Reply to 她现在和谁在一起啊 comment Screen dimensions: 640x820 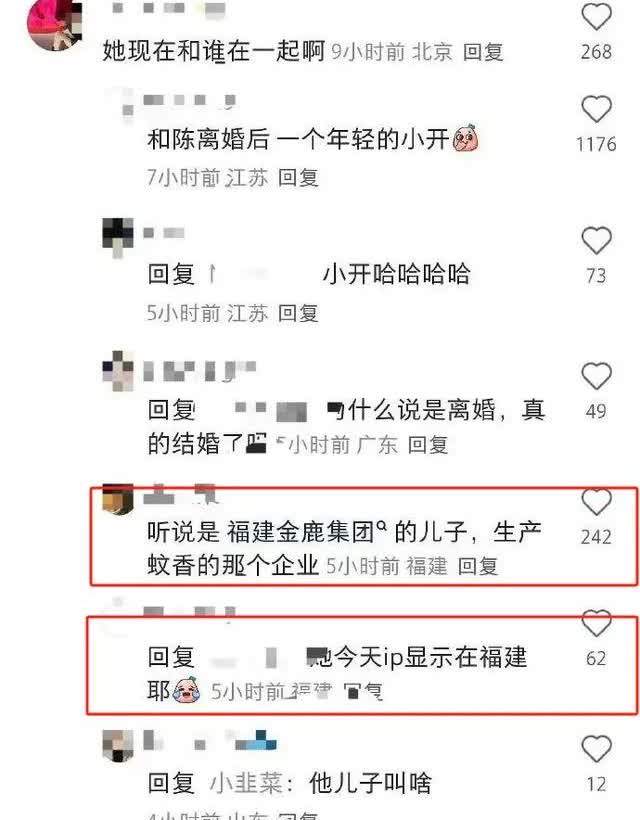click(x=483, y=52)
